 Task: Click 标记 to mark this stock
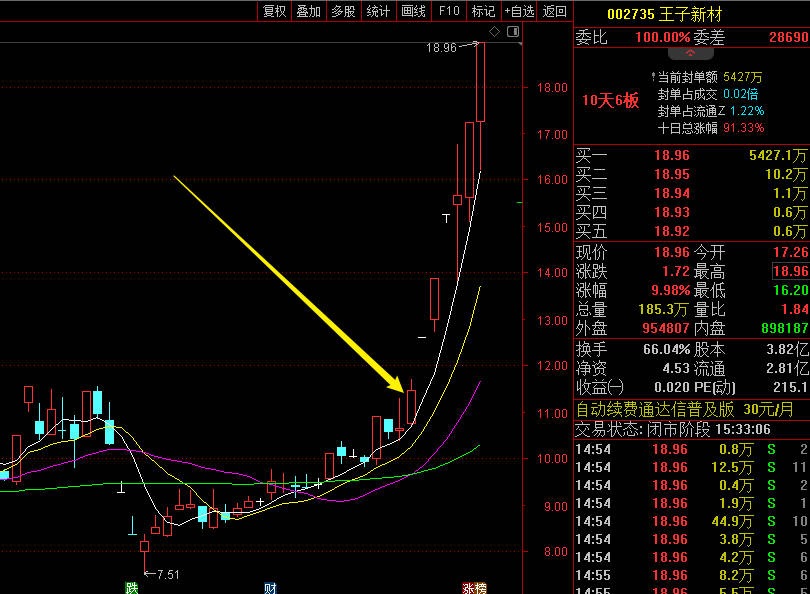pyautogui.click(x=483, y=11)
